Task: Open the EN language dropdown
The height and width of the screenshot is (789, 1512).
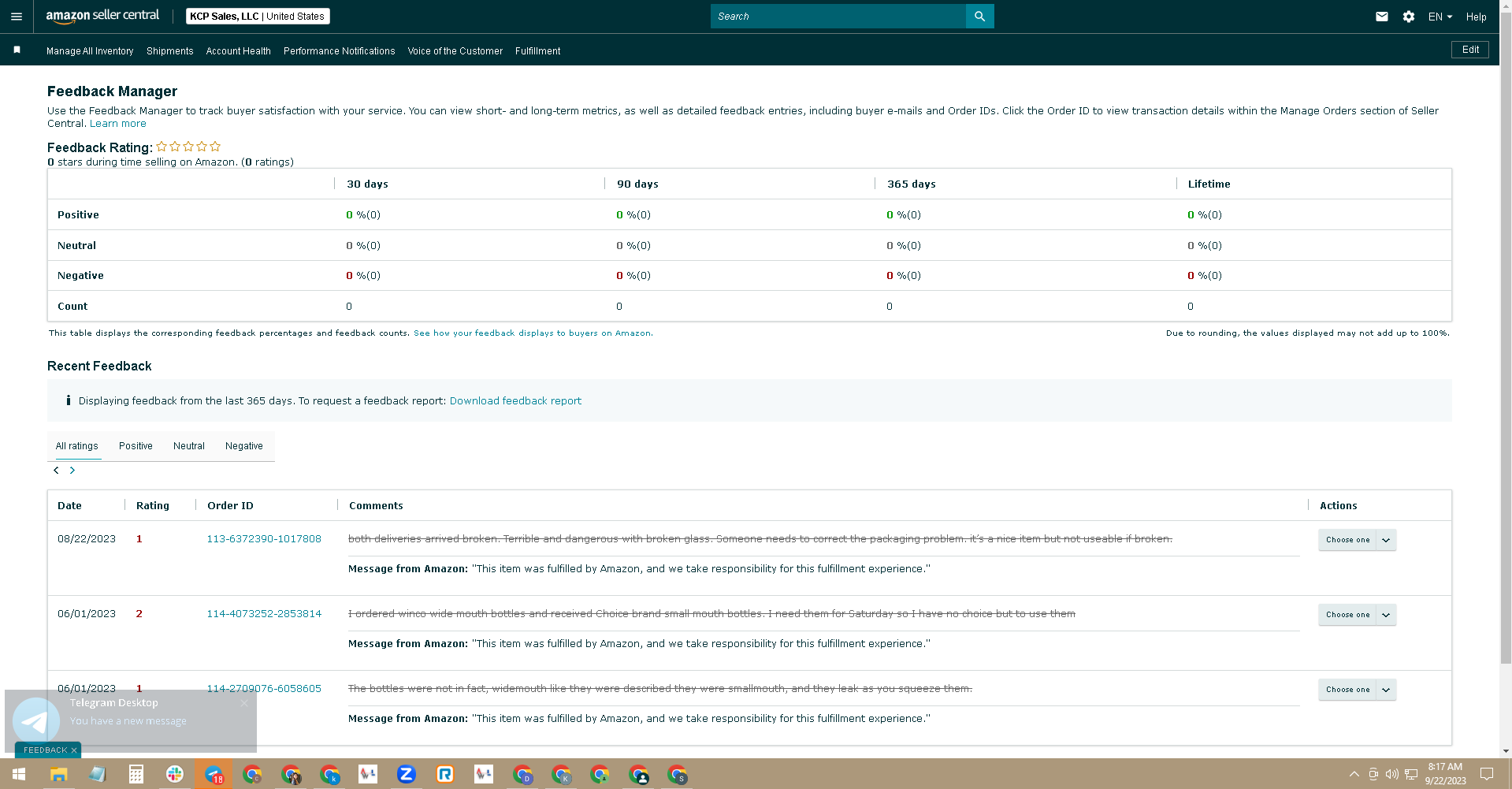Action: coord(1440,17)
